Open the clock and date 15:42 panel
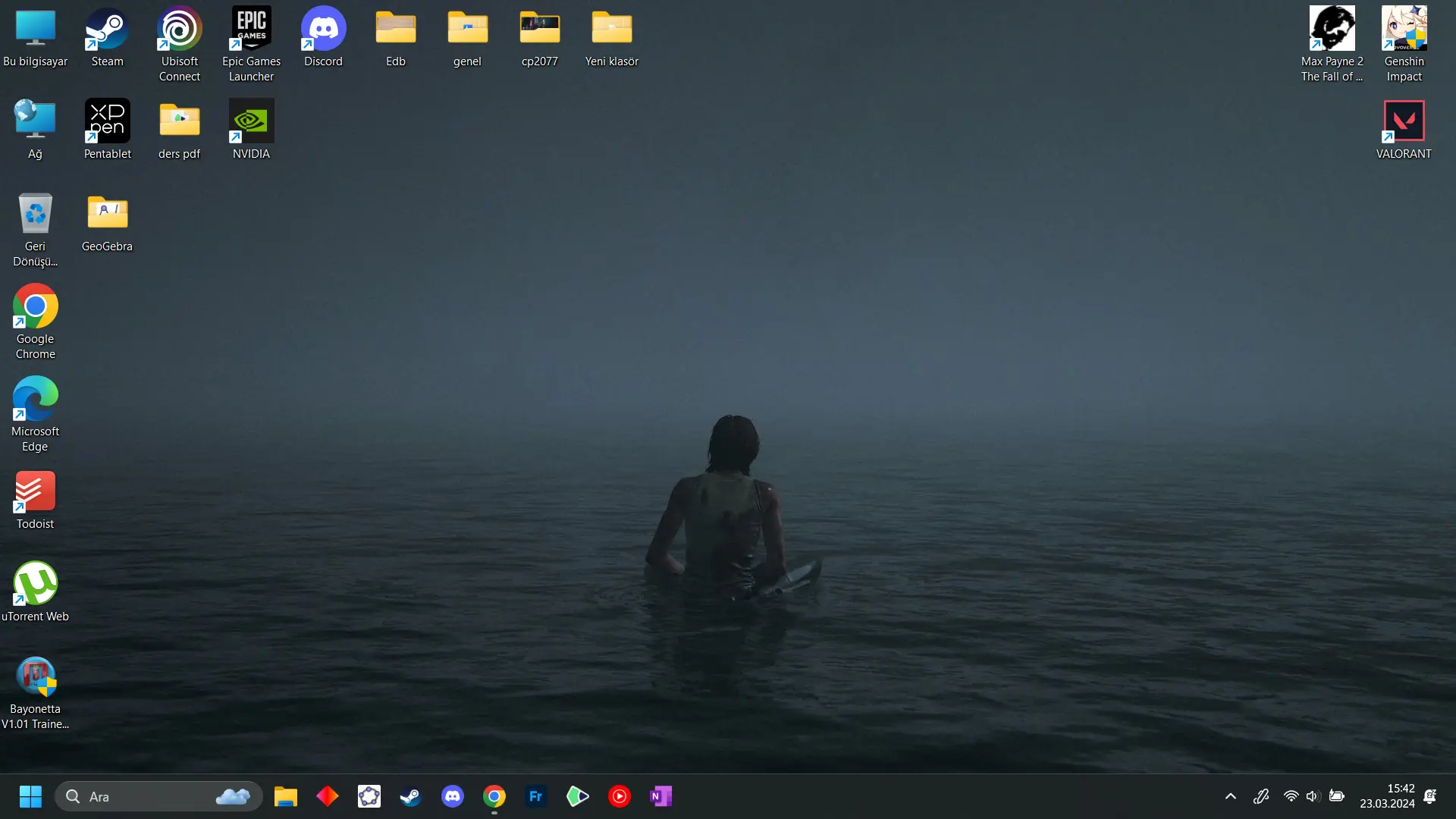 pyautogui.click(x=1387, y=796)
